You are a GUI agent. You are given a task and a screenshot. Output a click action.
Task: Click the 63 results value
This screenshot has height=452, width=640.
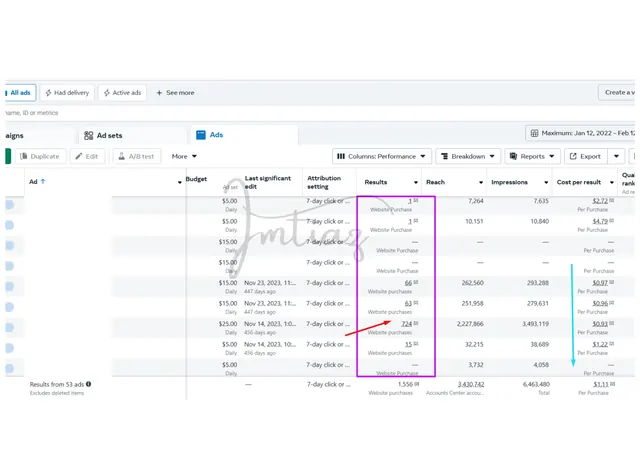tap(408, 303)
